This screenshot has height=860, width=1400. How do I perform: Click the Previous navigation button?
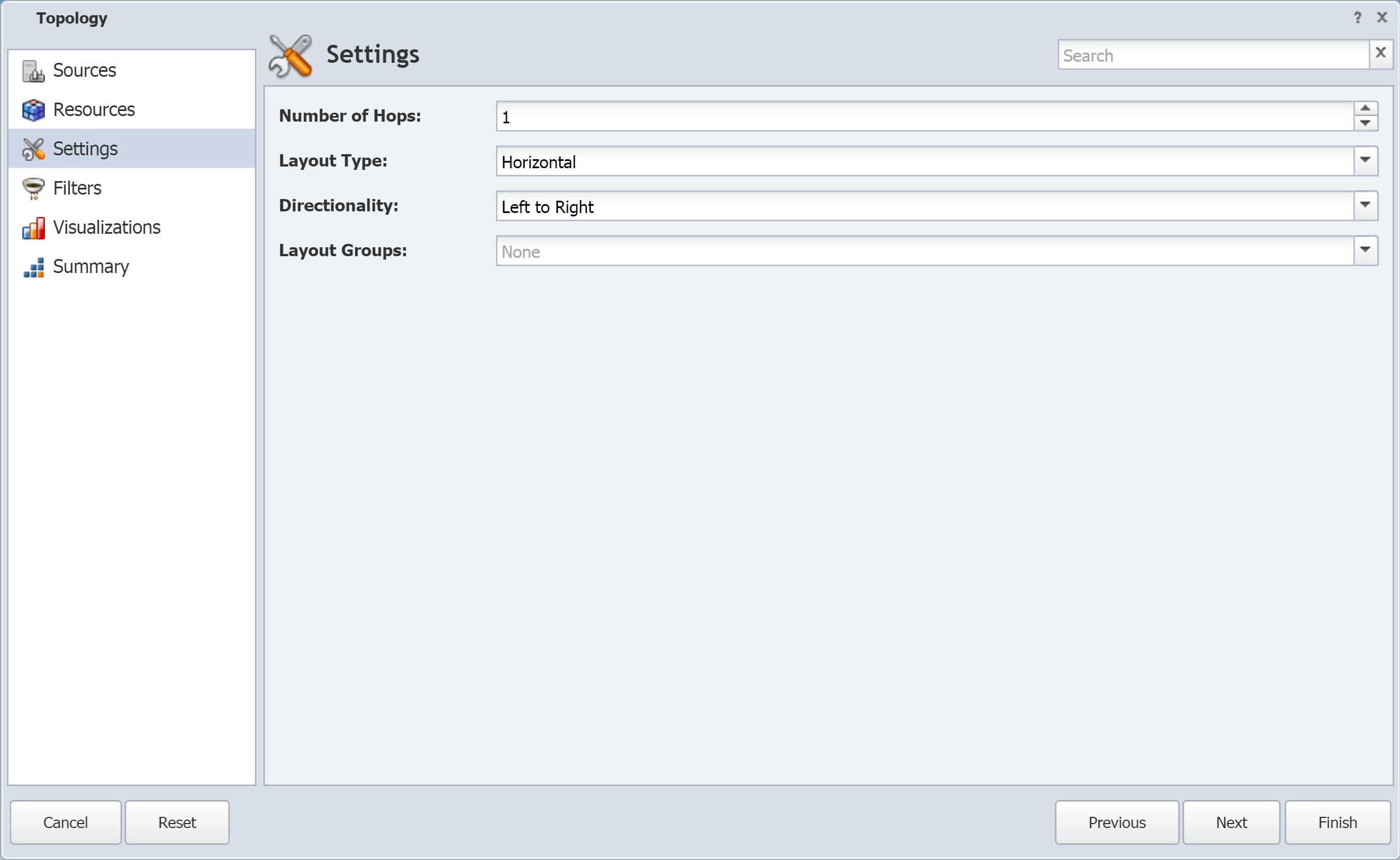1117,822
